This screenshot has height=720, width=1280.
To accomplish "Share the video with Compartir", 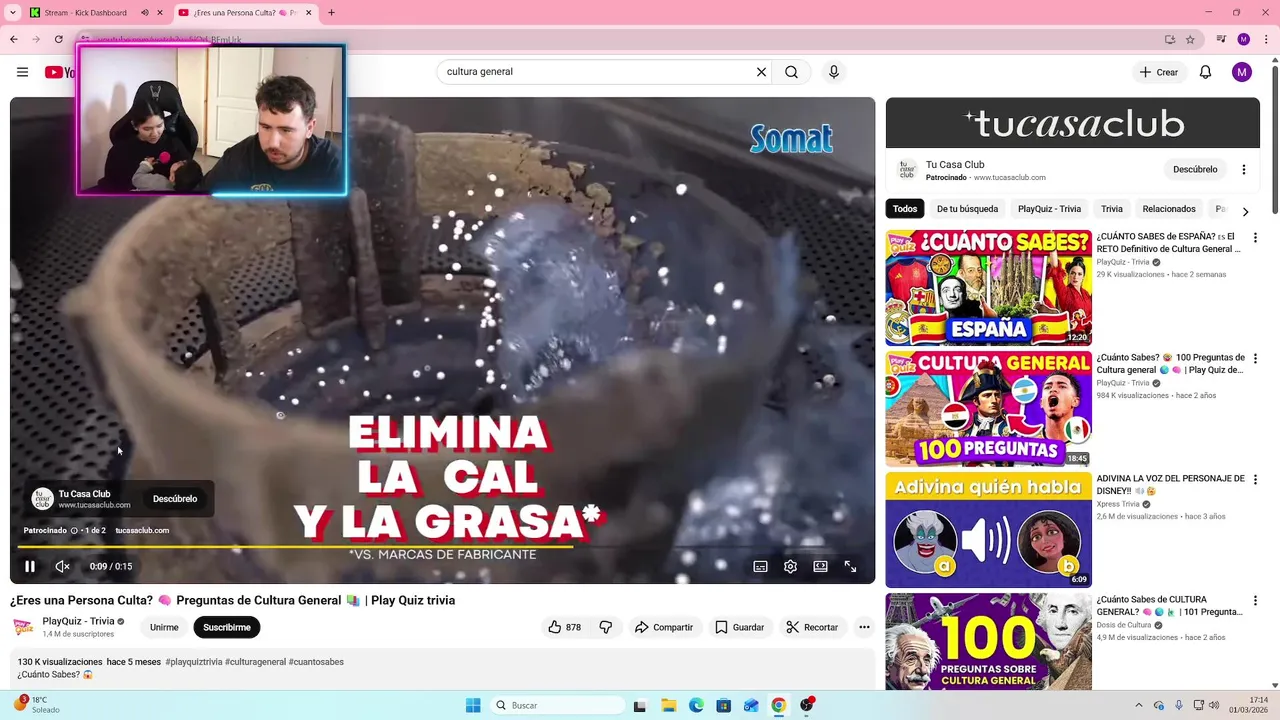I will tap(664, 627).
